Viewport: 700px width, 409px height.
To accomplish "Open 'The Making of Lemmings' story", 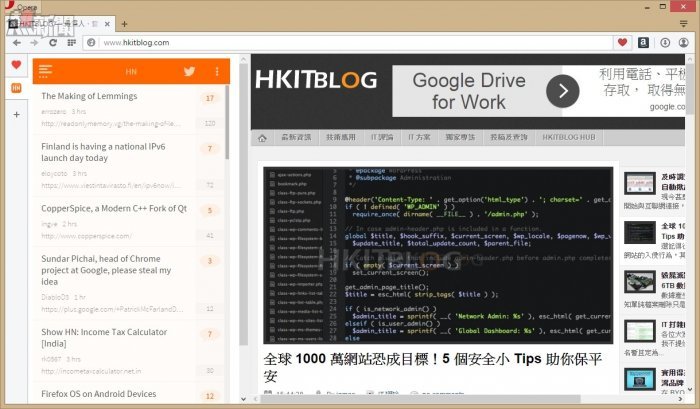I will 89,96.
